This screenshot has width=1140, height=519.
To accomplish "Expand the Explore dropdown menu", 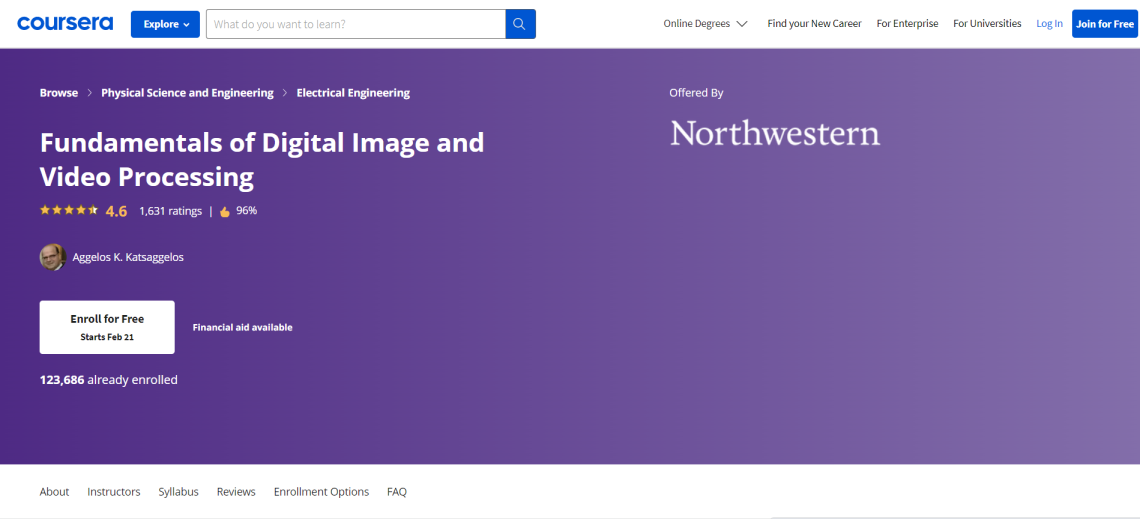I will point(165,24).
